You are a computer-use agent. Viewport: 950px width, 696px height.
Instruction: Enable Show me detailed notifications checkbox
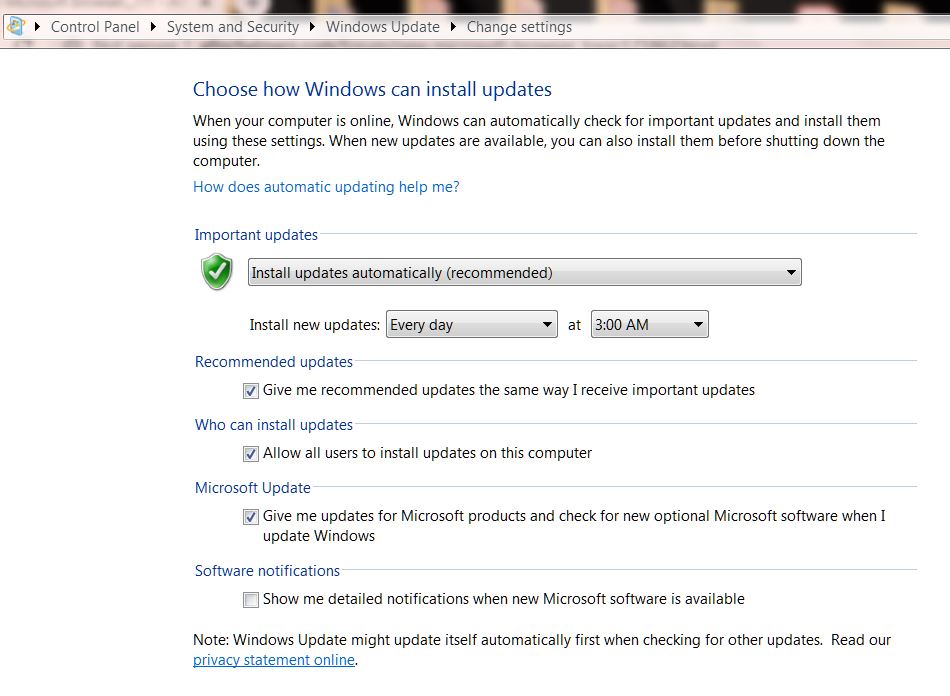pyautogui.click(x=251, y=600)
